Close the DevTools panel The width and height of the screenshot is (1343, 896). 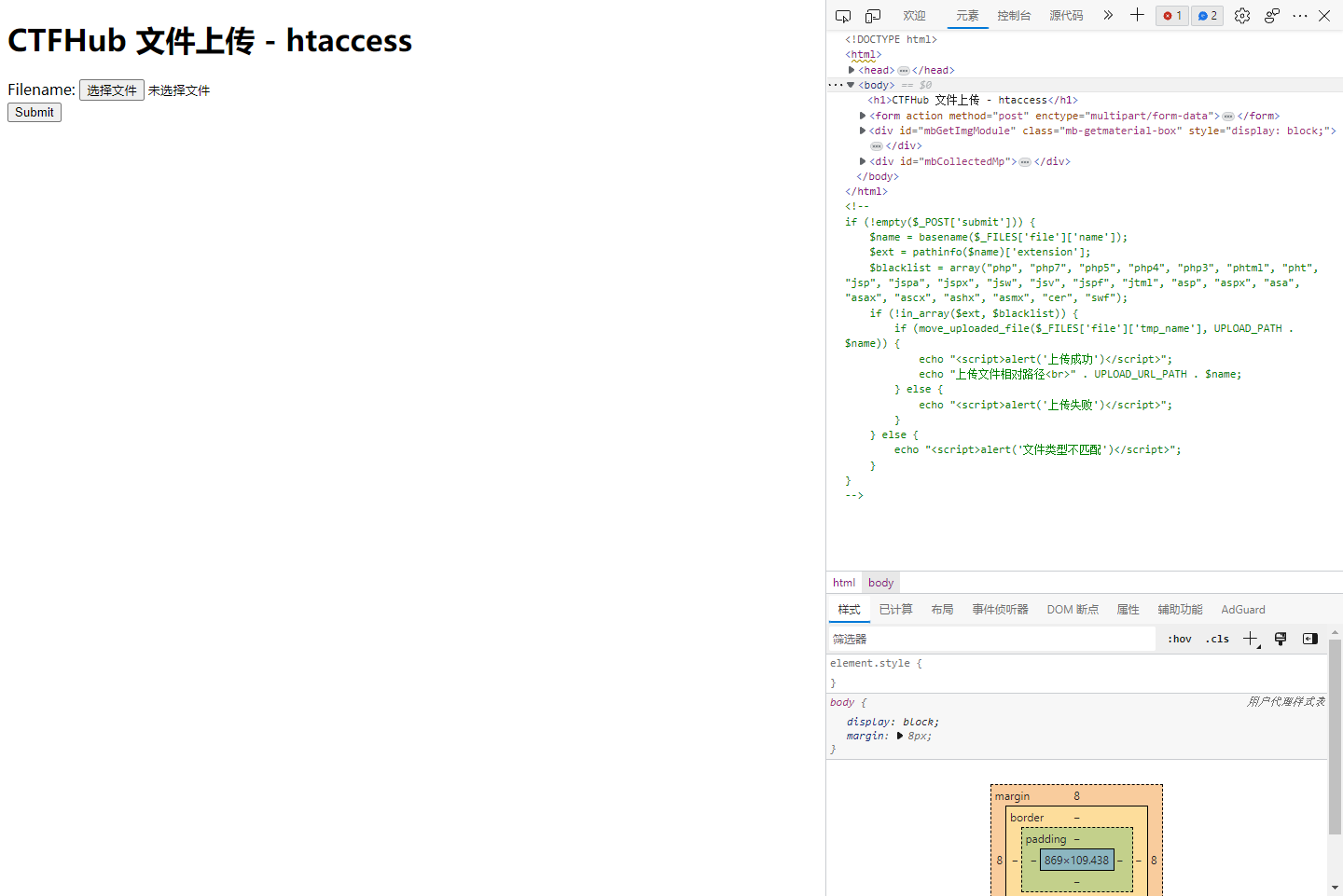1324,16
